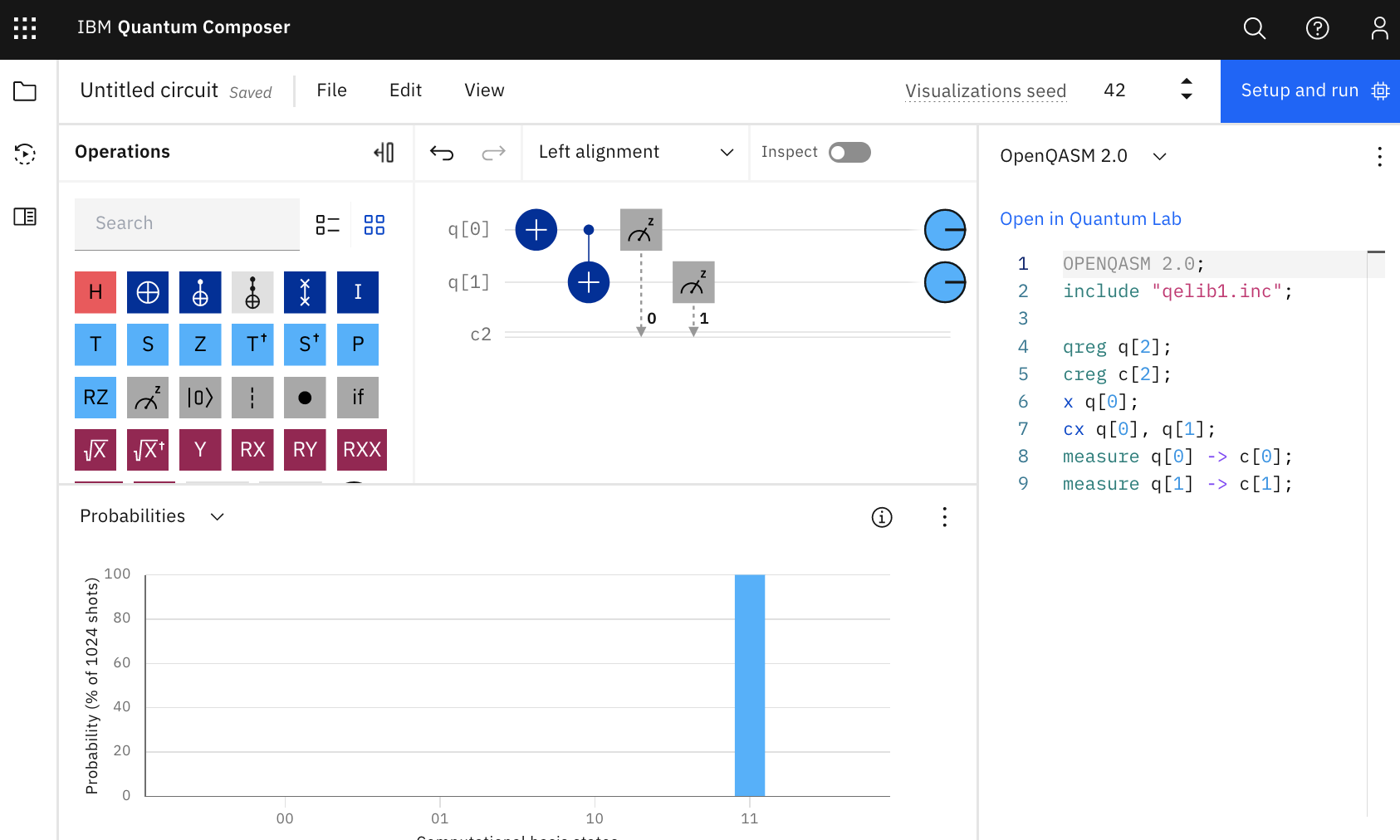Select the Toffoli gate in operations
The image size is (1400, 840).
[x=252, y=292]
